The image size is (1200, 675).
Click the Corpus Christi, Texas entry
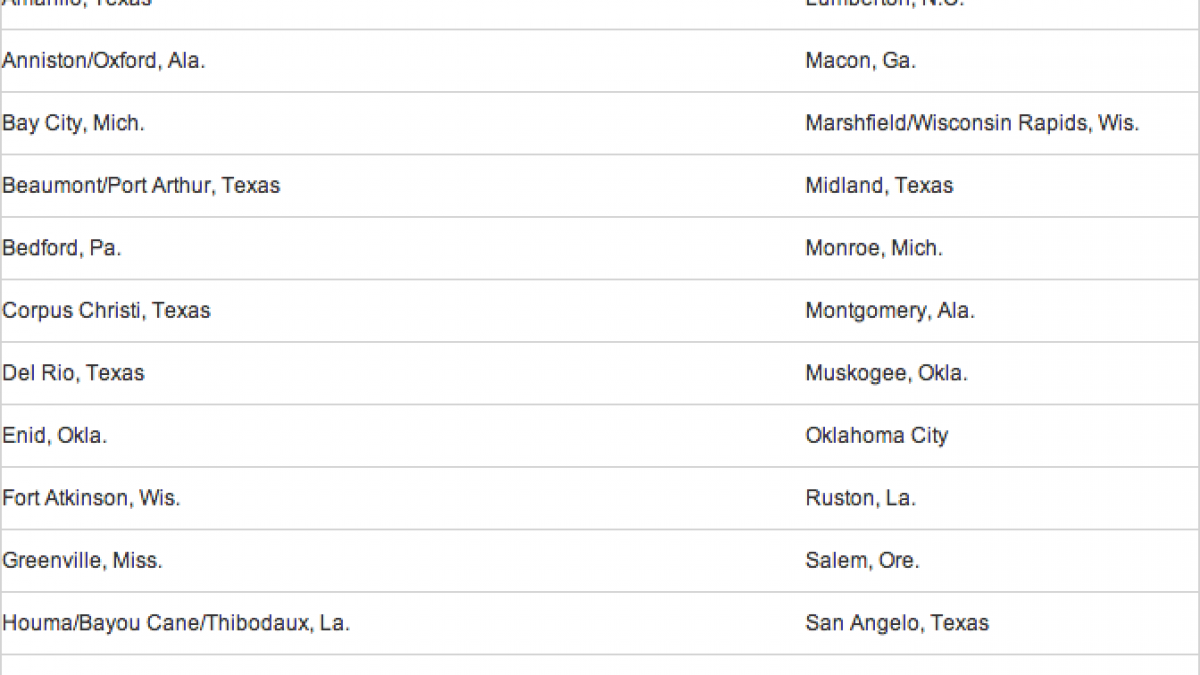click(106, 311)
